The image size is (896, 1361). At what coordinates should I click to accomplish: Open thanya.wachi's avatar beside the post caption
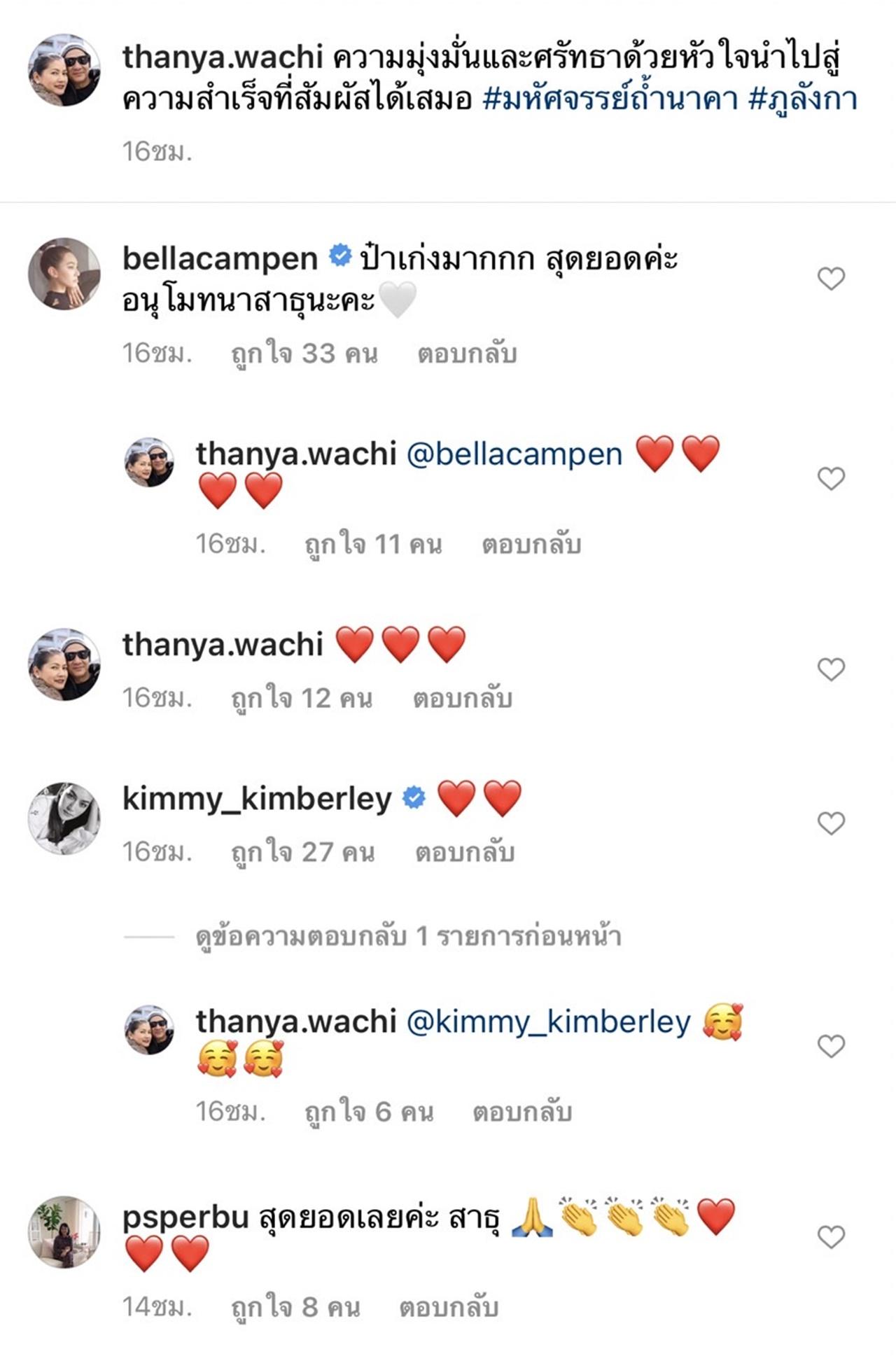click(64, 70)
